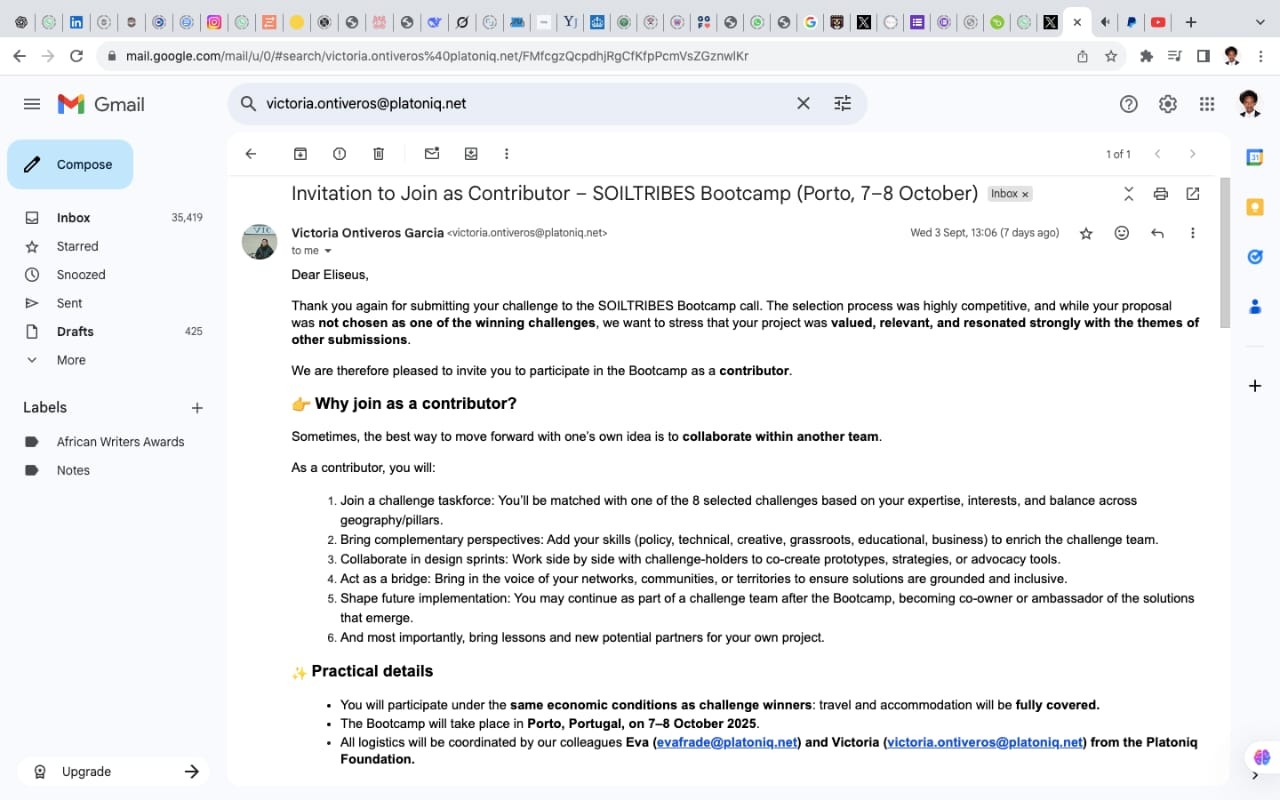Click the evafrade@platoniq.net email link

coord(727,742)
